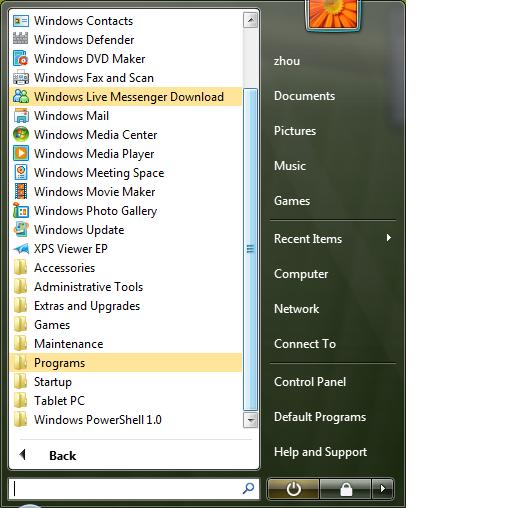The width and height of the screenshot is (512, 508).
Task: Click the Windows Media Player play icon
Action: point(21,153)
